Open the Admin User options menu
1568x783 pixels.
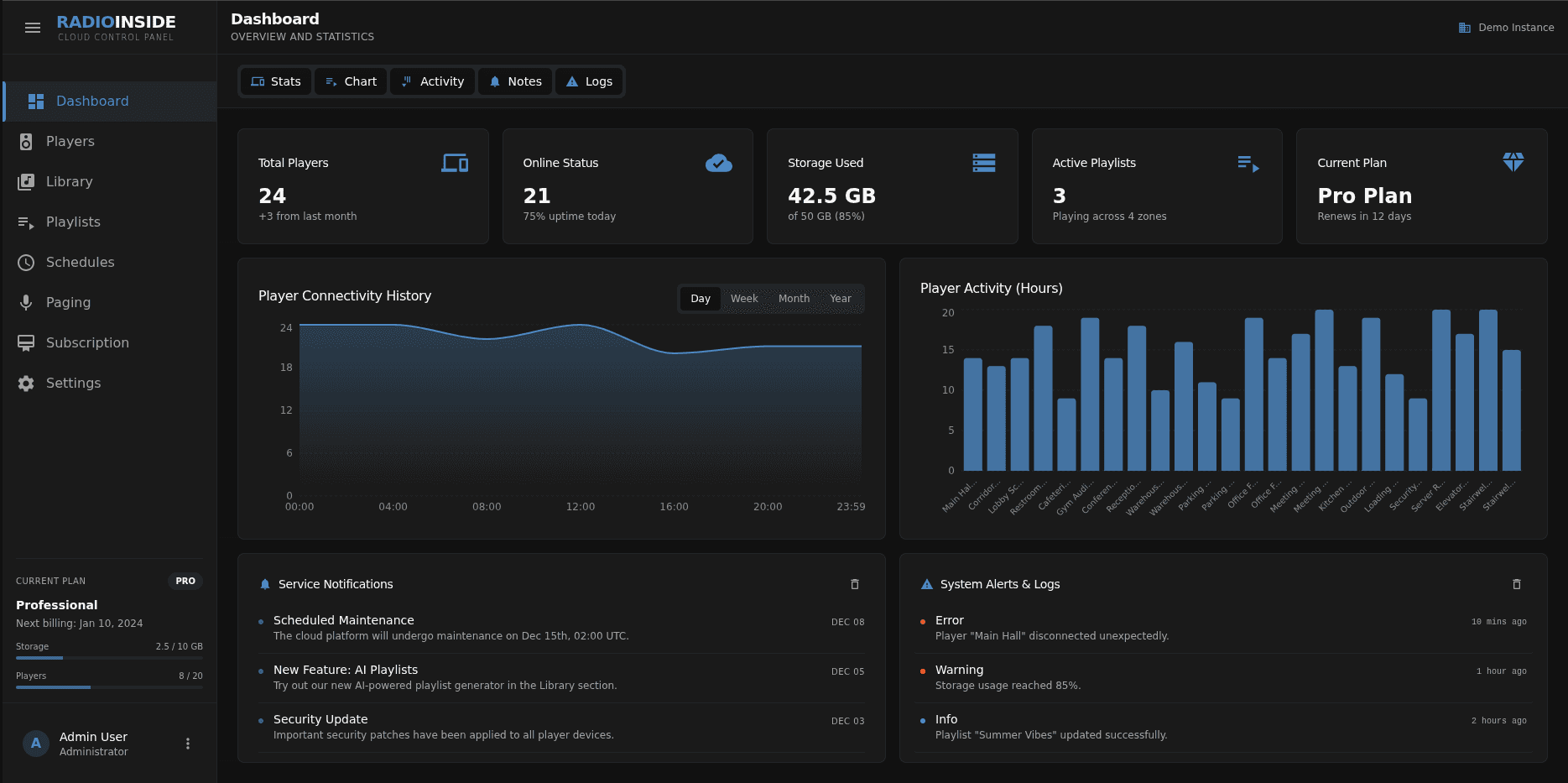[188, 744]
